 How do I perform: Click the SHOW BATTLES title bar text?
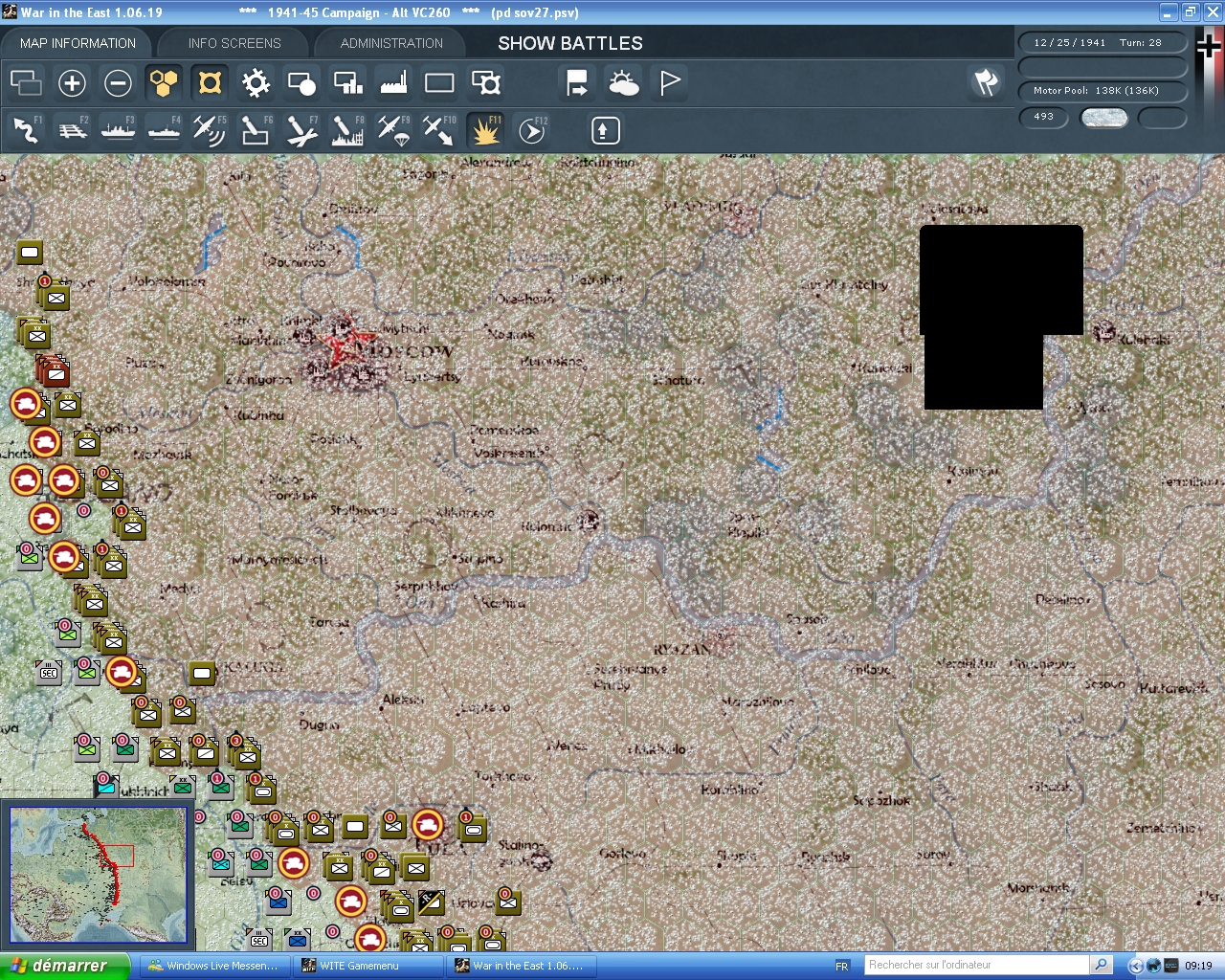568,42
